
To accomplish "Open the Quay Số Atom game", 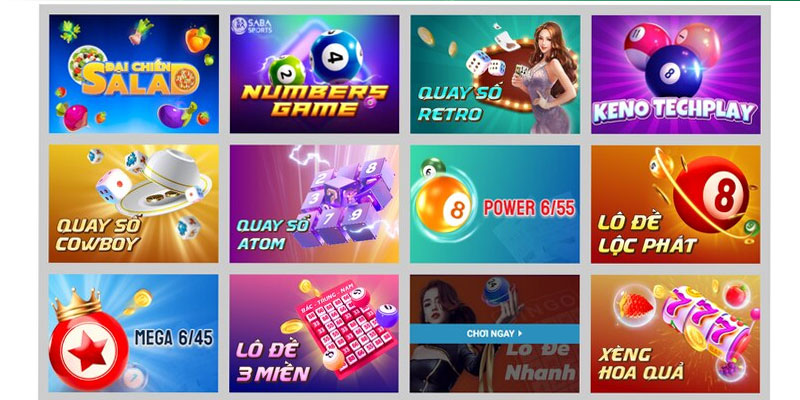I will point(314,204).
